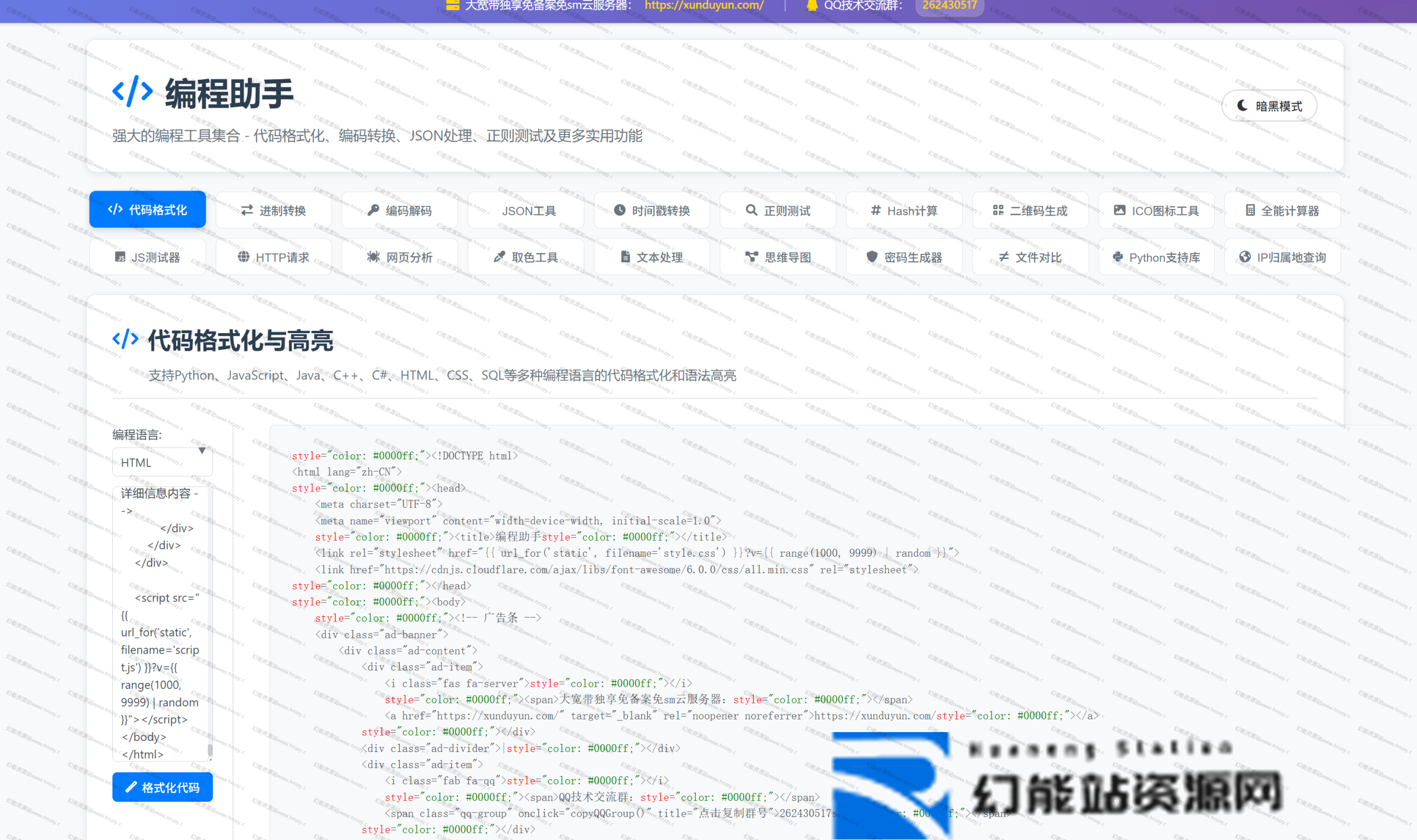Click the code icon beside 代码格式化与高亮

[126, 339]
